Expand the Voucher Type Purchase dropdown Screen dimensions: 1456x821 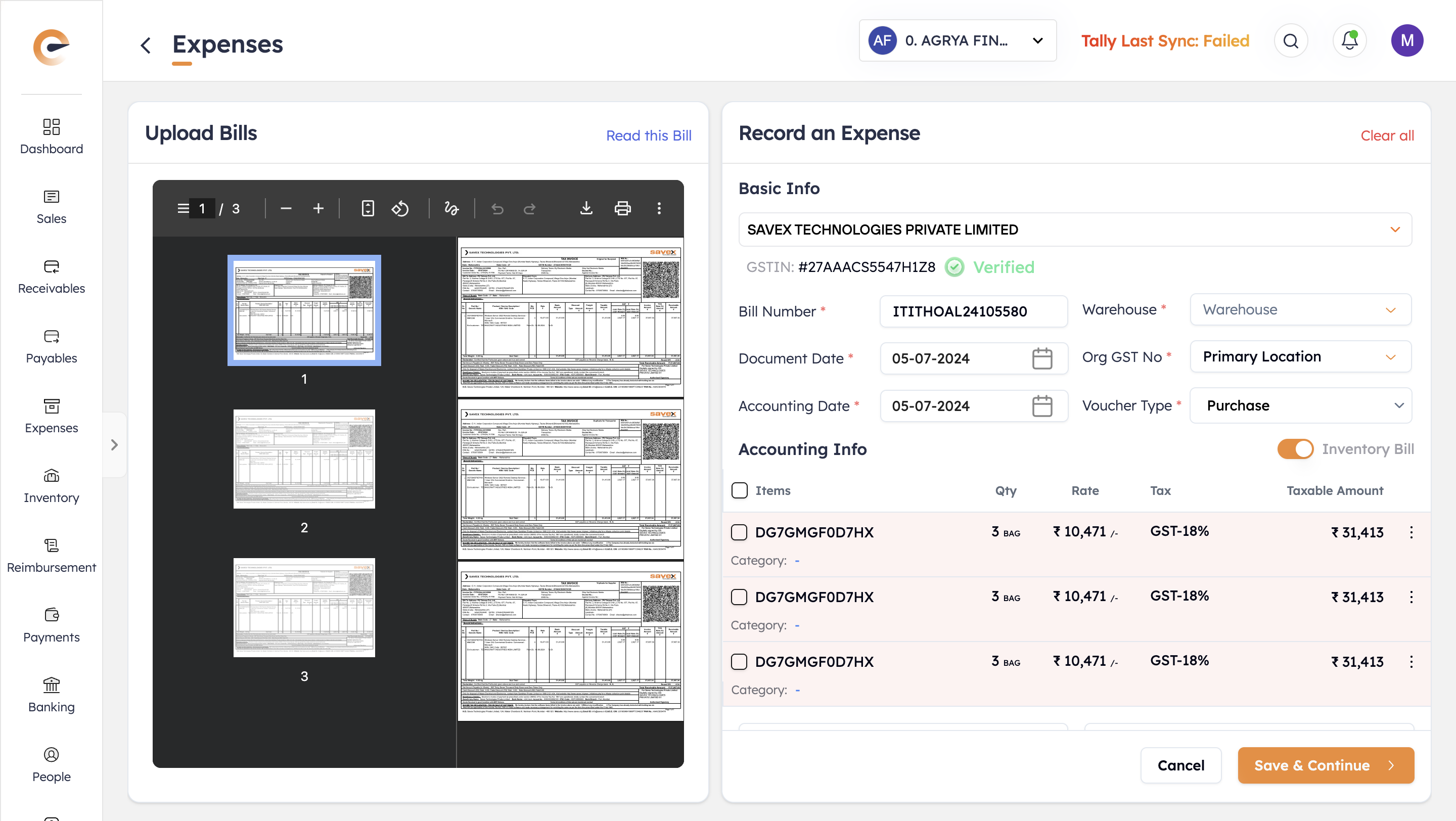1300,405
